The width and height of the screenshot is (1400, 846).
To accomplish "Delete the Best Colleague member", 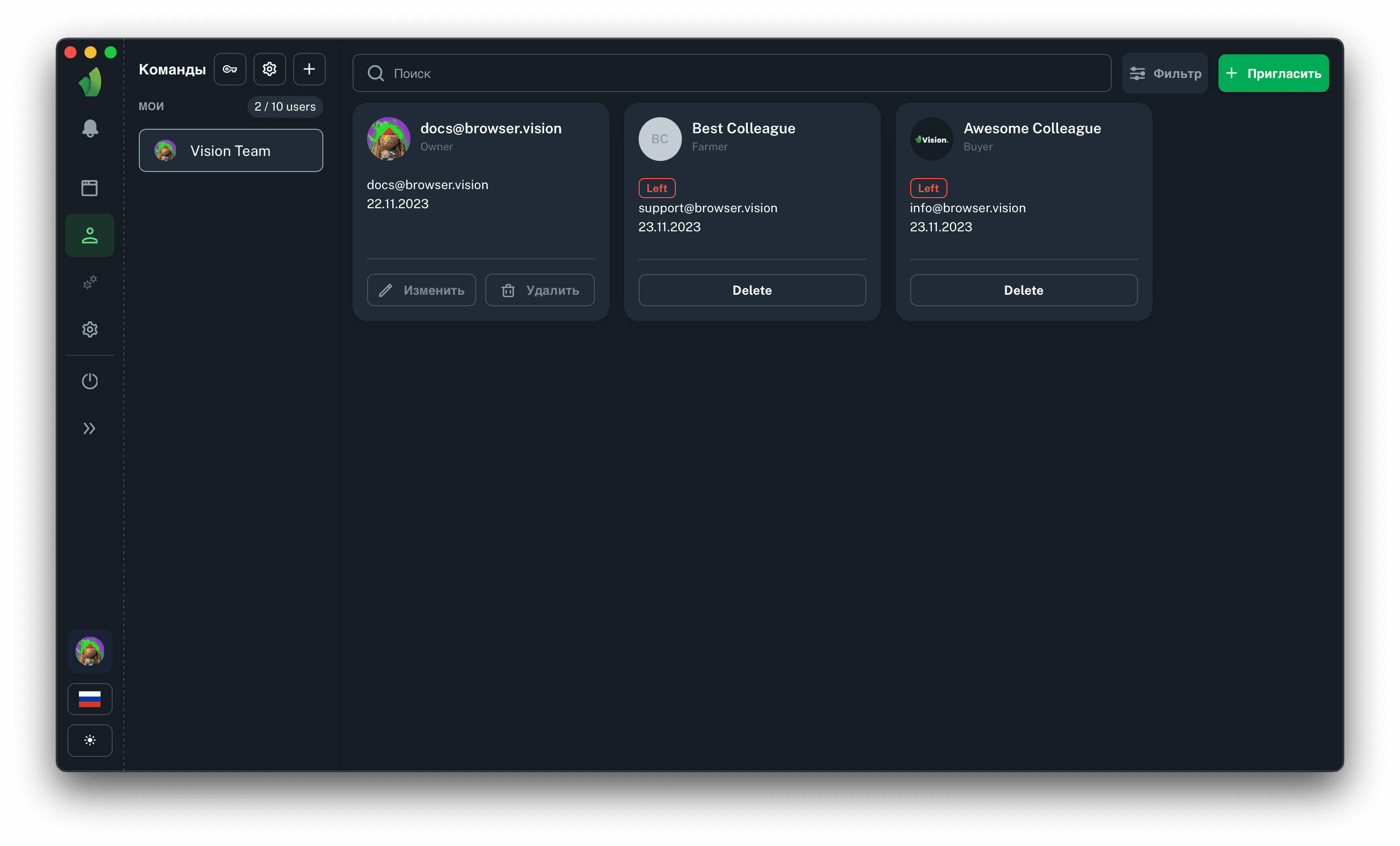I will (x=752, y=290).
